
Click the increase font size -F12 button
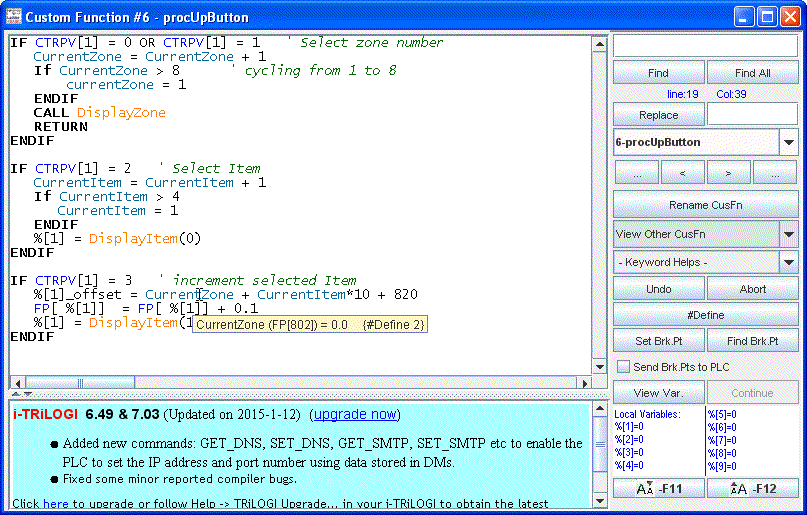(752, 488)
